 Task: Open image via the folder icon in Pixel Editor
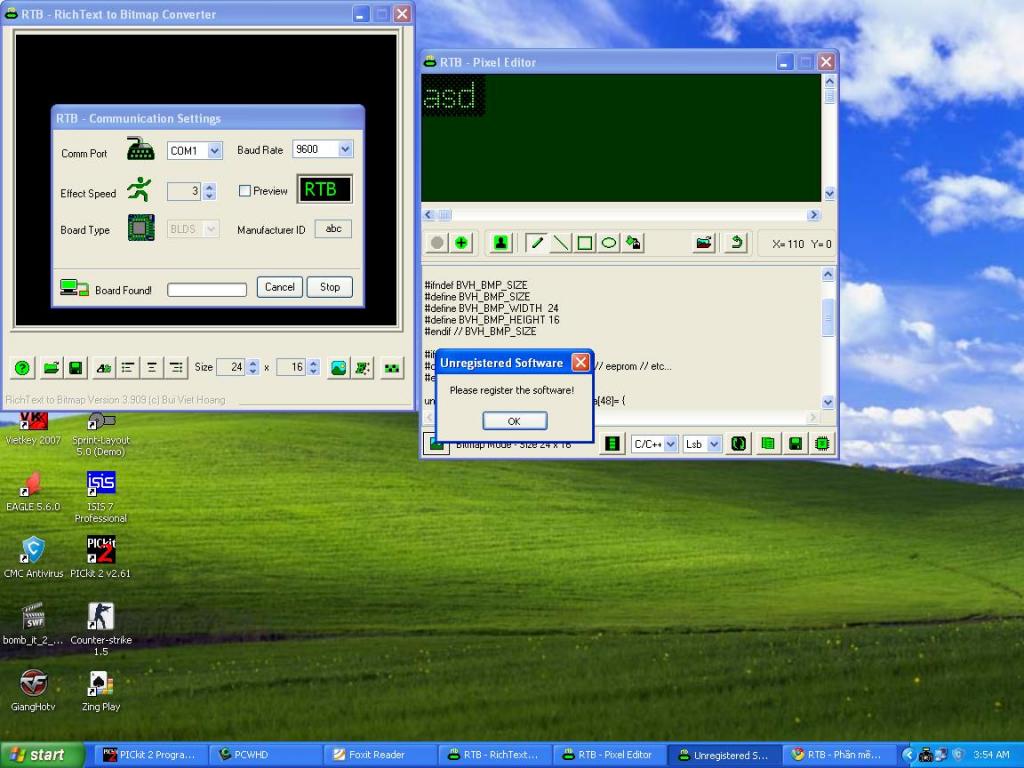pyautogui.click(x=704, y=243)
